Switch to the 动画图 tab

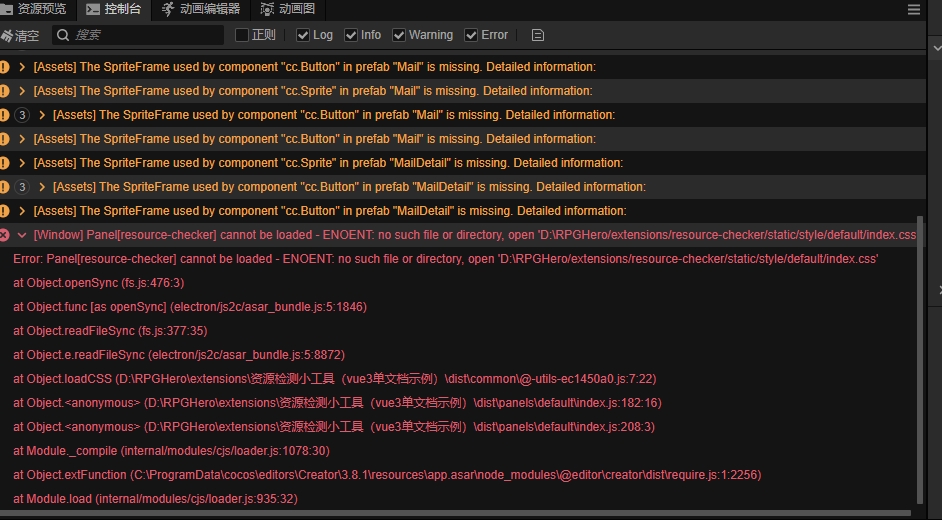point(287,9)
